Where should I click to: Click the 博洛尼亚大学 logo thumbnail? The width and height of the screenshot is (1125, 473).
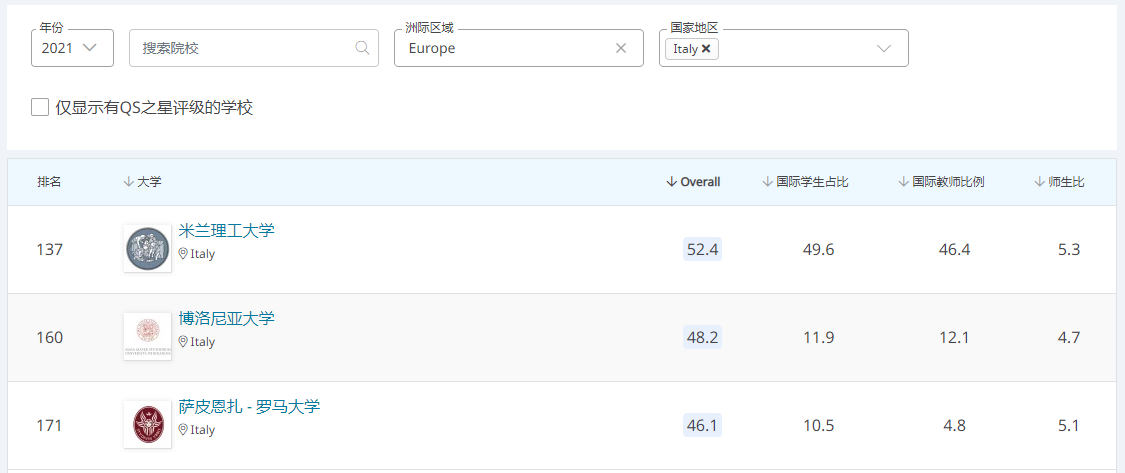[147, 336]
